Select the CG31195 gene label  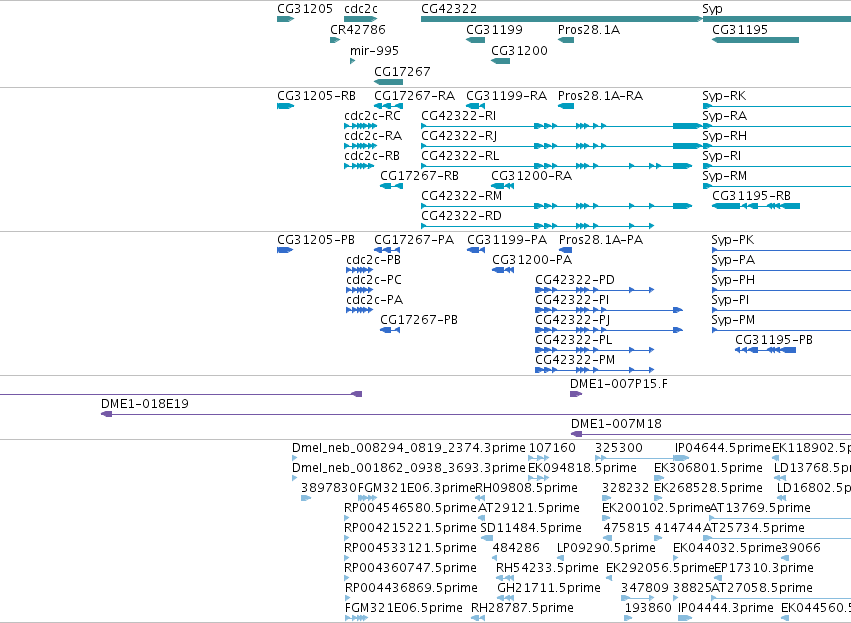[x=740, y=29]
